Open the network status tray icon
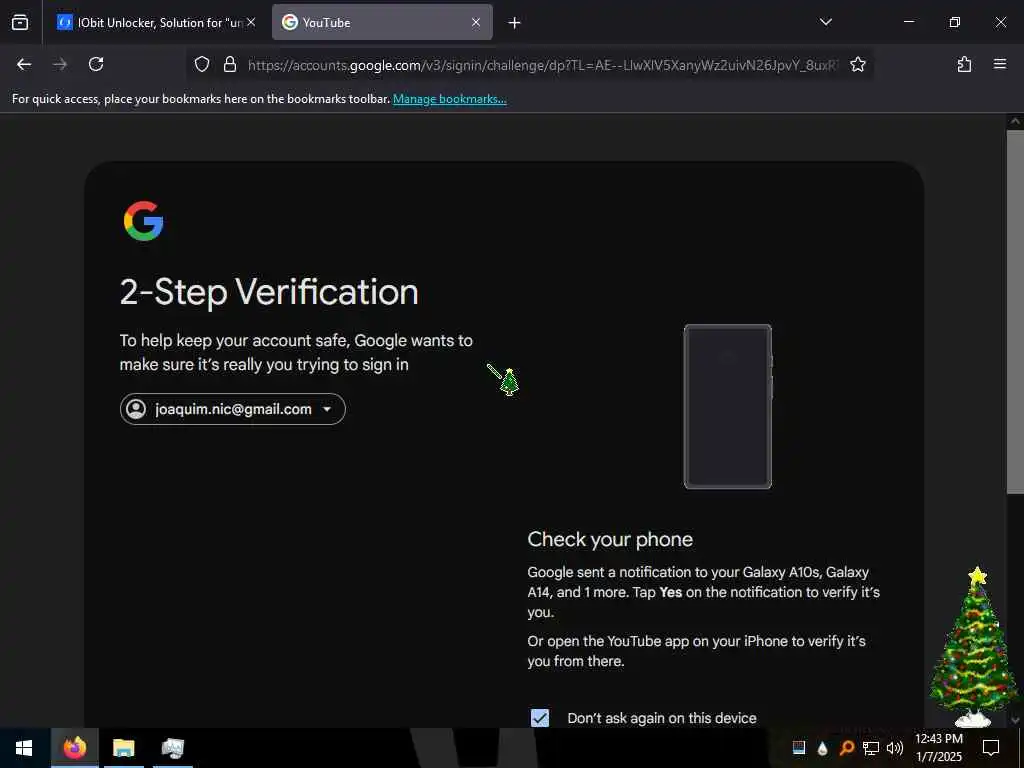This screenshot has width=1024, height=768. 871,748
